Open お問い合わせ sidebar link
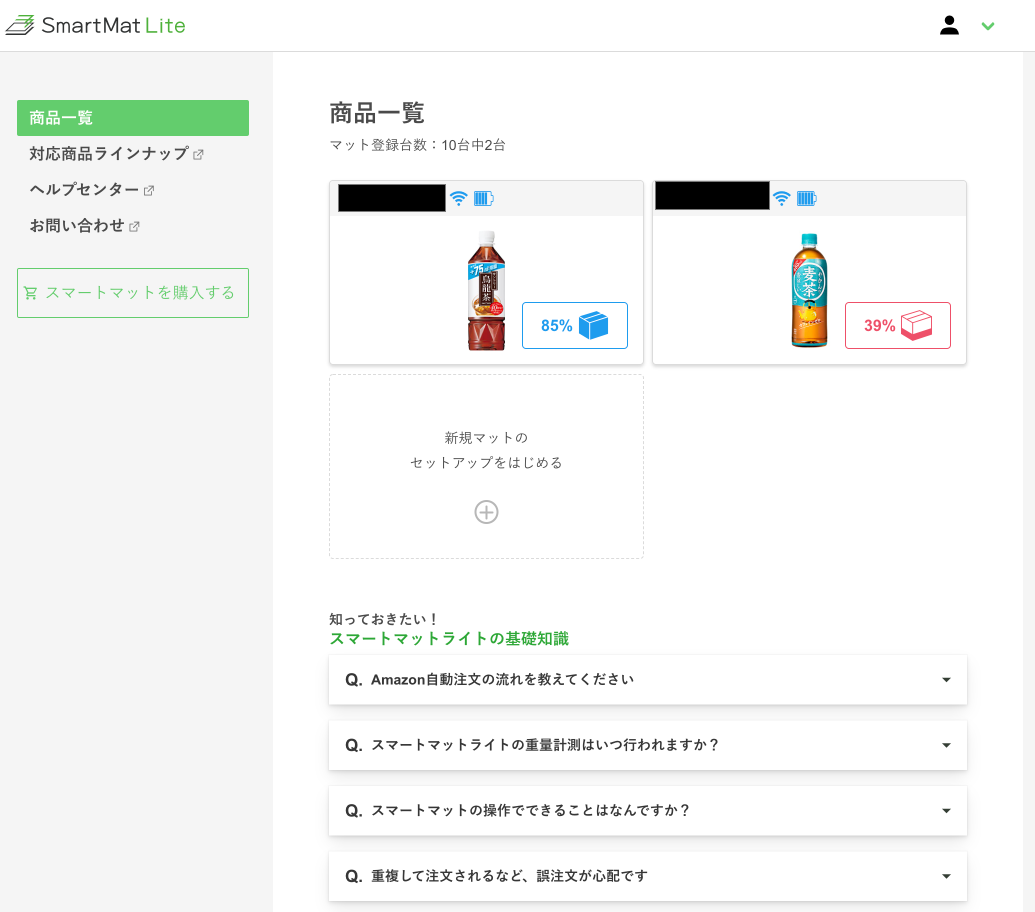Viewport: 1035px width, 912px height. pyautogui.click(x=77, y=226)
